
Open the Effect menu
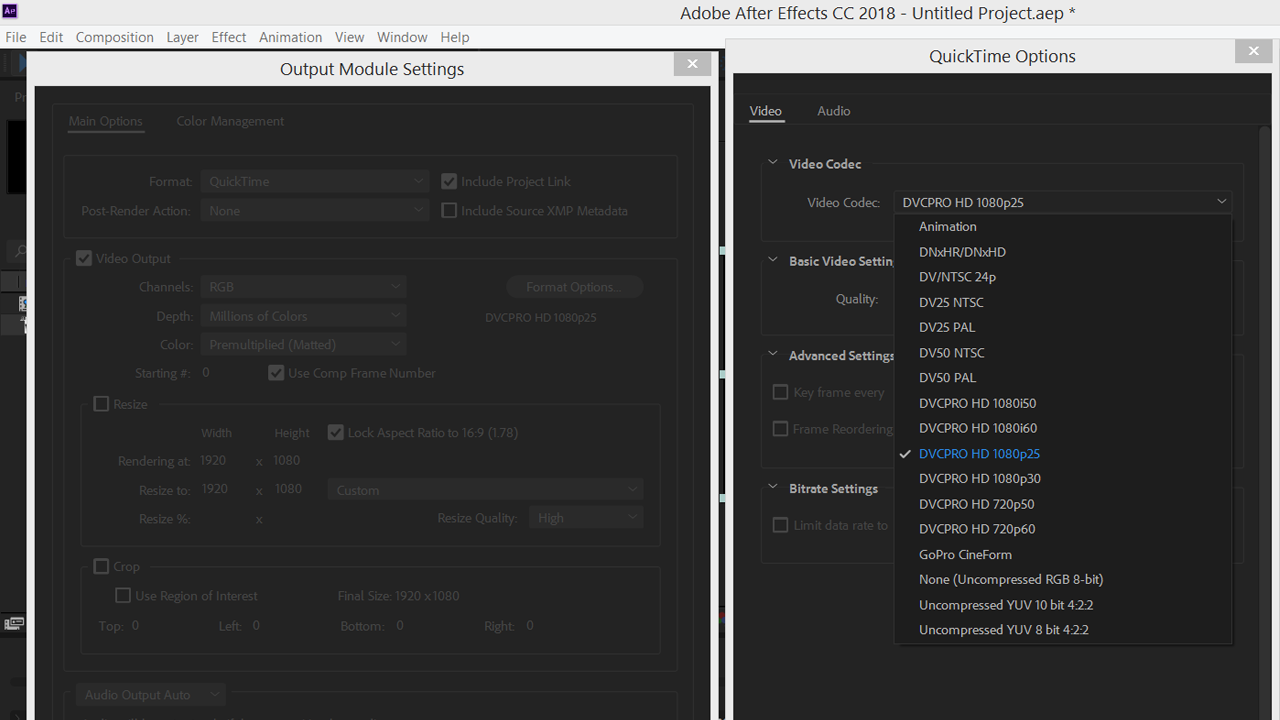pos(228,37)
